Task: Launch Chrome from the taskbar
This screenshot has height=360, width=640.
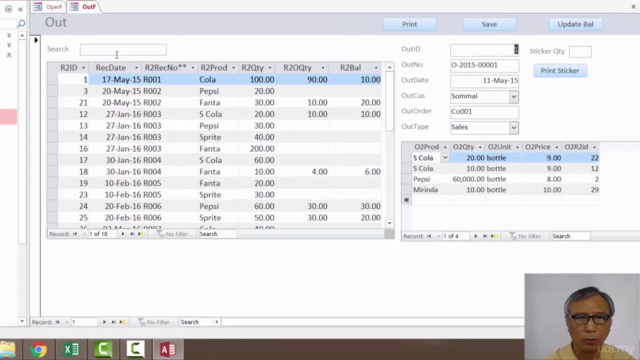Action: click(38, 349)
